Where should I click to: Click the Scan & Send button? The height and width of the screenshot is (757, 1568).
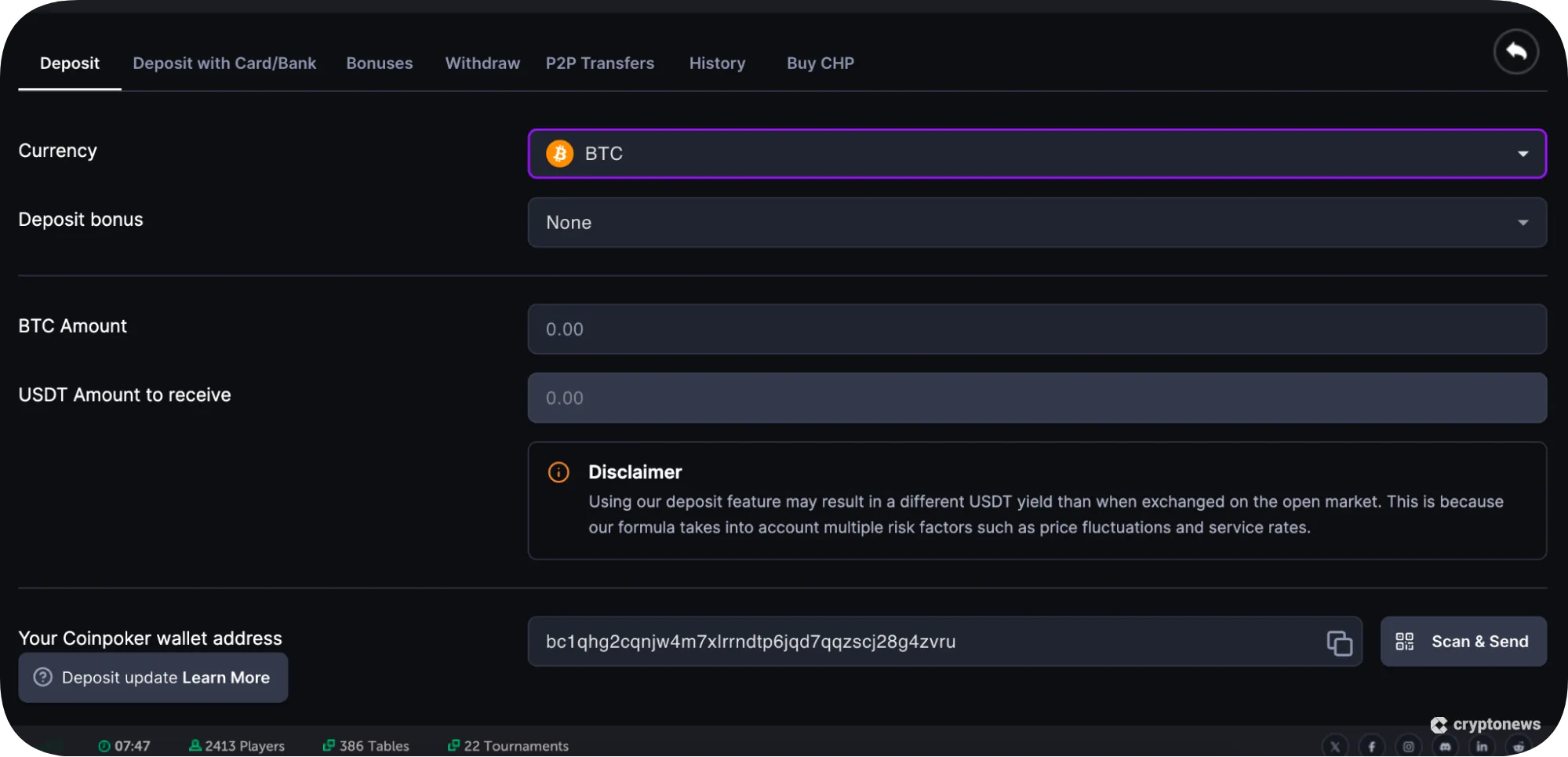1463,641
